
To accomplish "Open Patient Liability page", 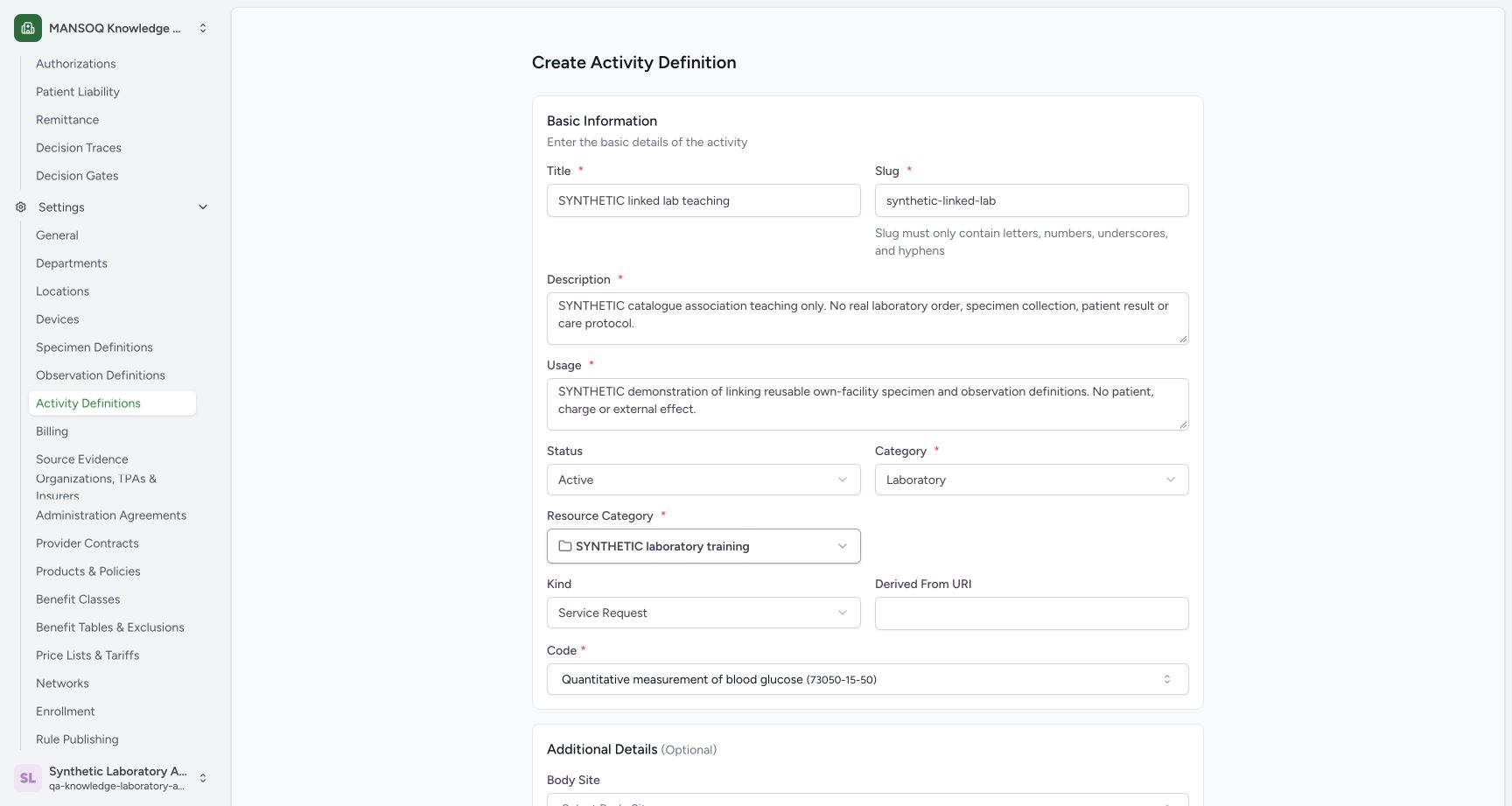I will click(x=112, y=92).
